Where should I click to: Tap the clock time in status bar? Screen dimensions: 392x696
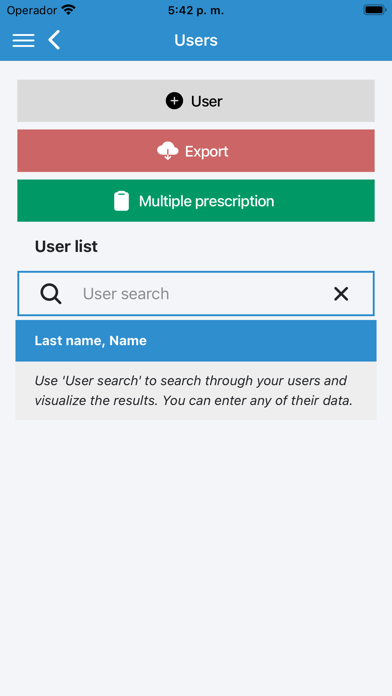pyautogui.click(x=196, y=10)
